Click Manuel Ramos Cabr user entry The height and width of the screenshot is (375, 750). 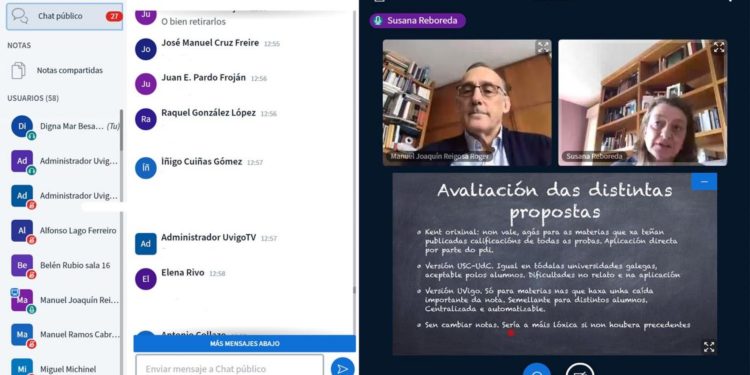(x=64, y=335)
